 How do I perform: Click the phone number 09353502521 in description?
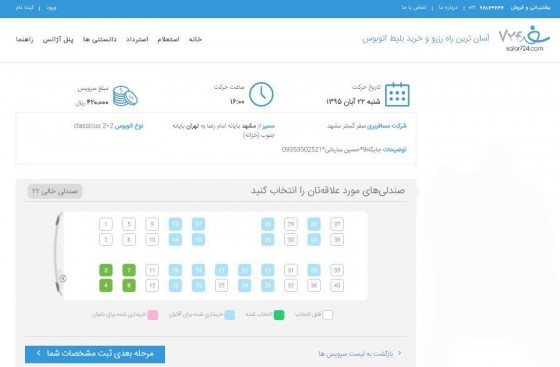coord(302,150)
